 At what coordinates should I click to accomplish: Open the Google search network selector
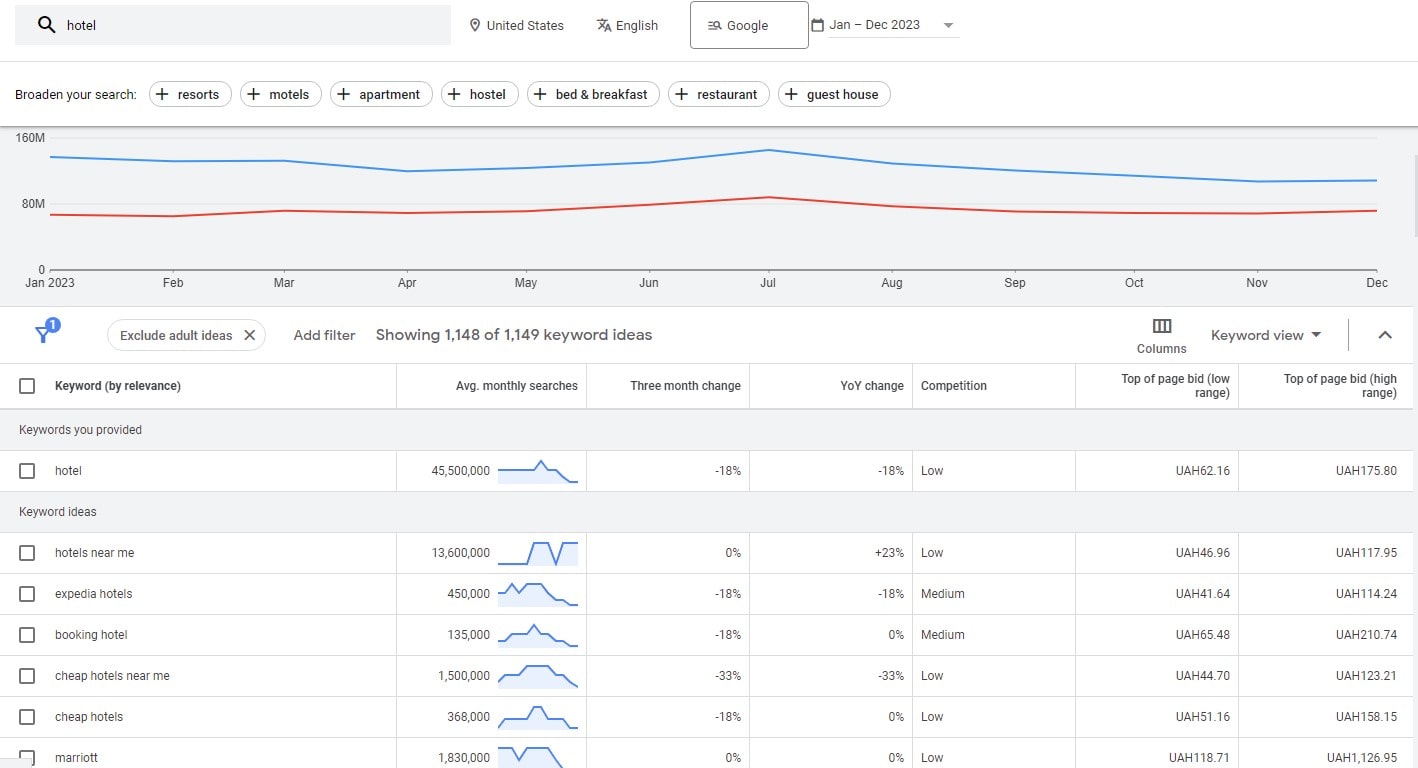point(749,25)
